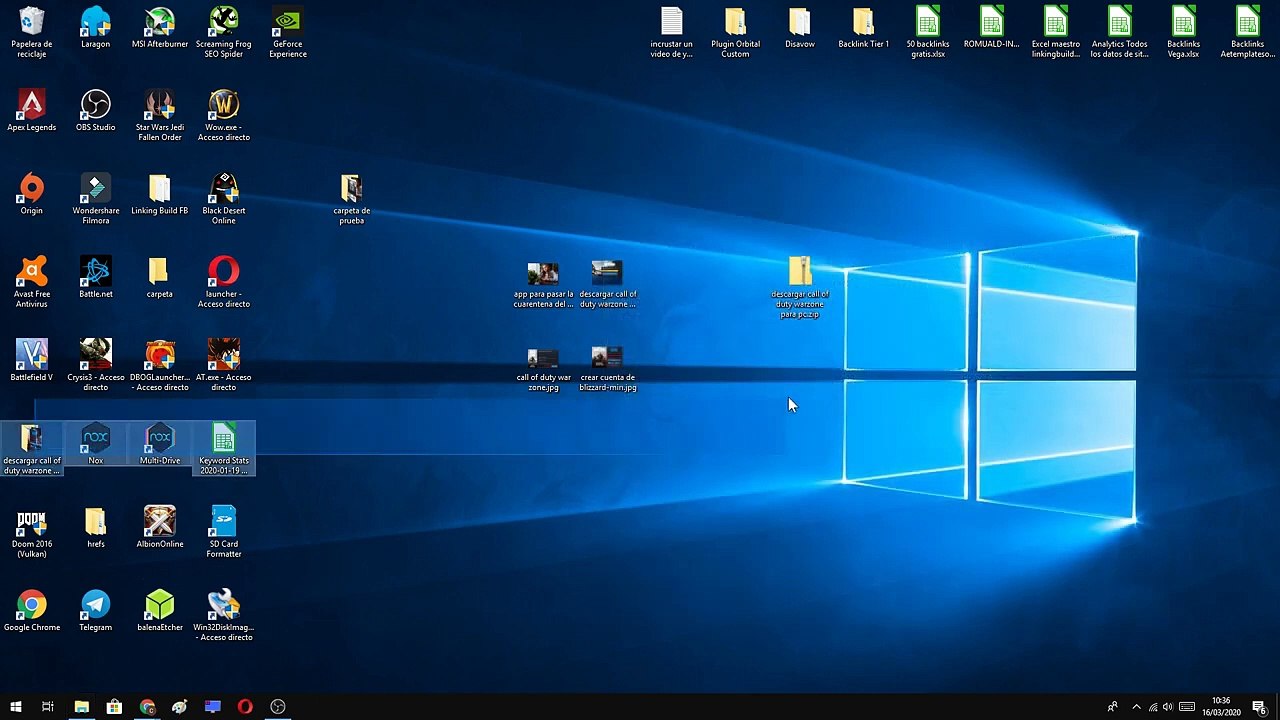Open the network Wi-Fi tray icon
This screenshot has height=720, width=1280.
click(x=1152, y=707)
